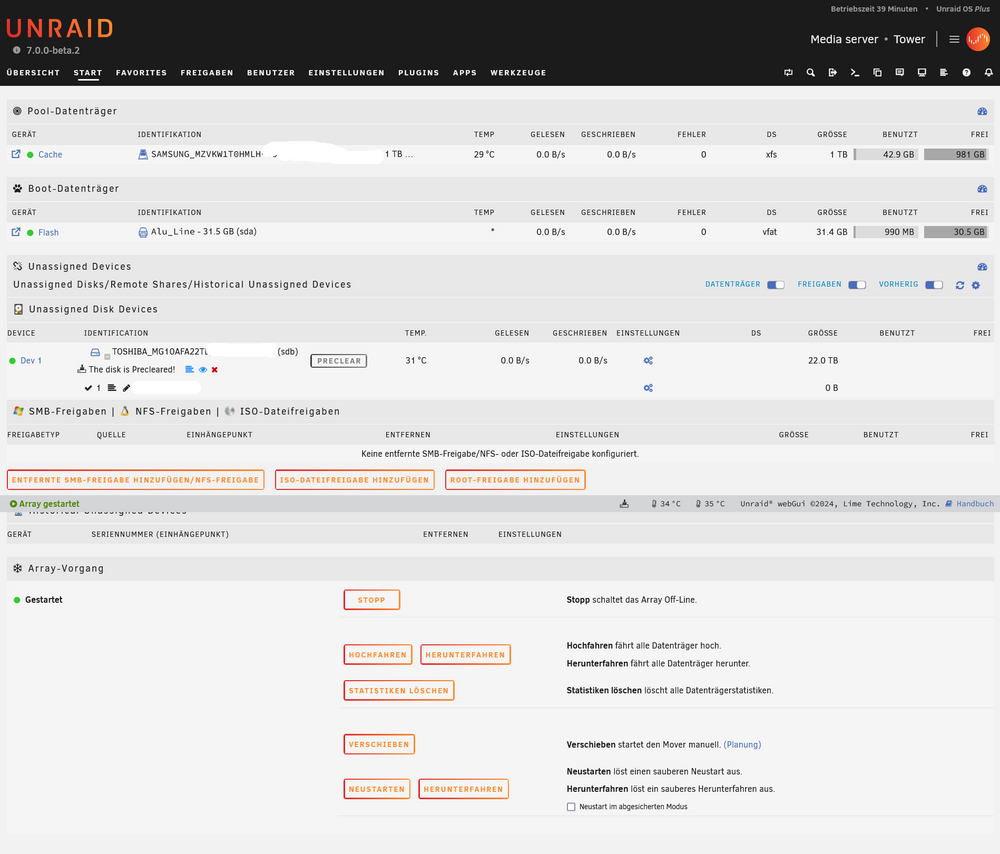Open the Cache browse external-link icon

click(x=16, y=154)
